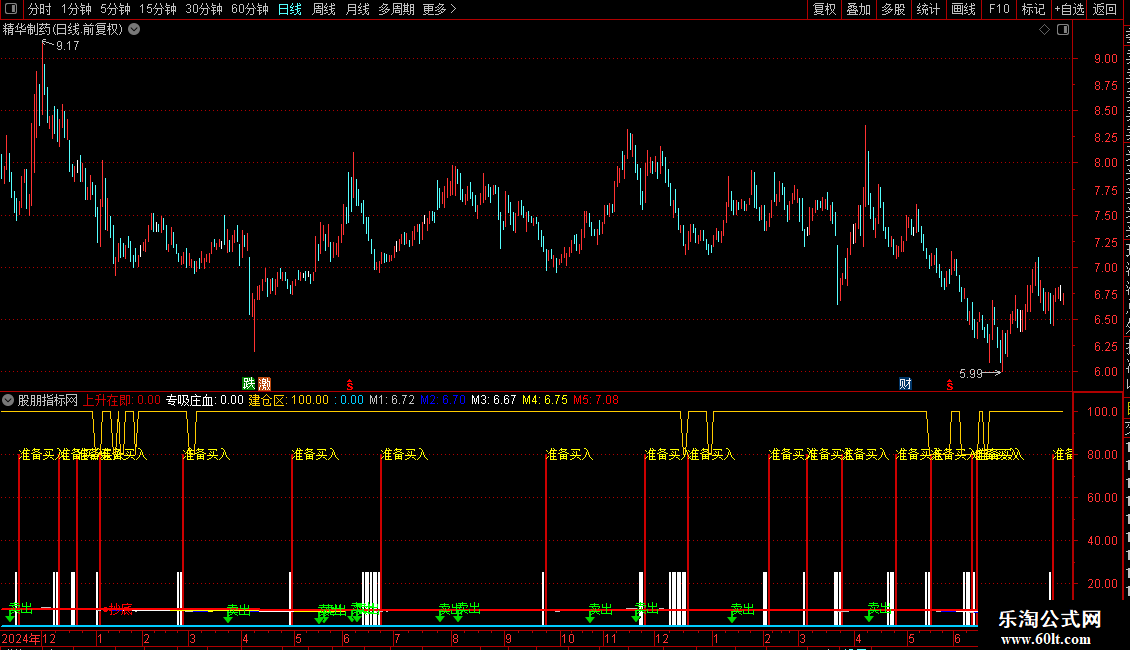Click the 叠加 overlay button
The image size is (1130, 650).
tap(858, 9)
